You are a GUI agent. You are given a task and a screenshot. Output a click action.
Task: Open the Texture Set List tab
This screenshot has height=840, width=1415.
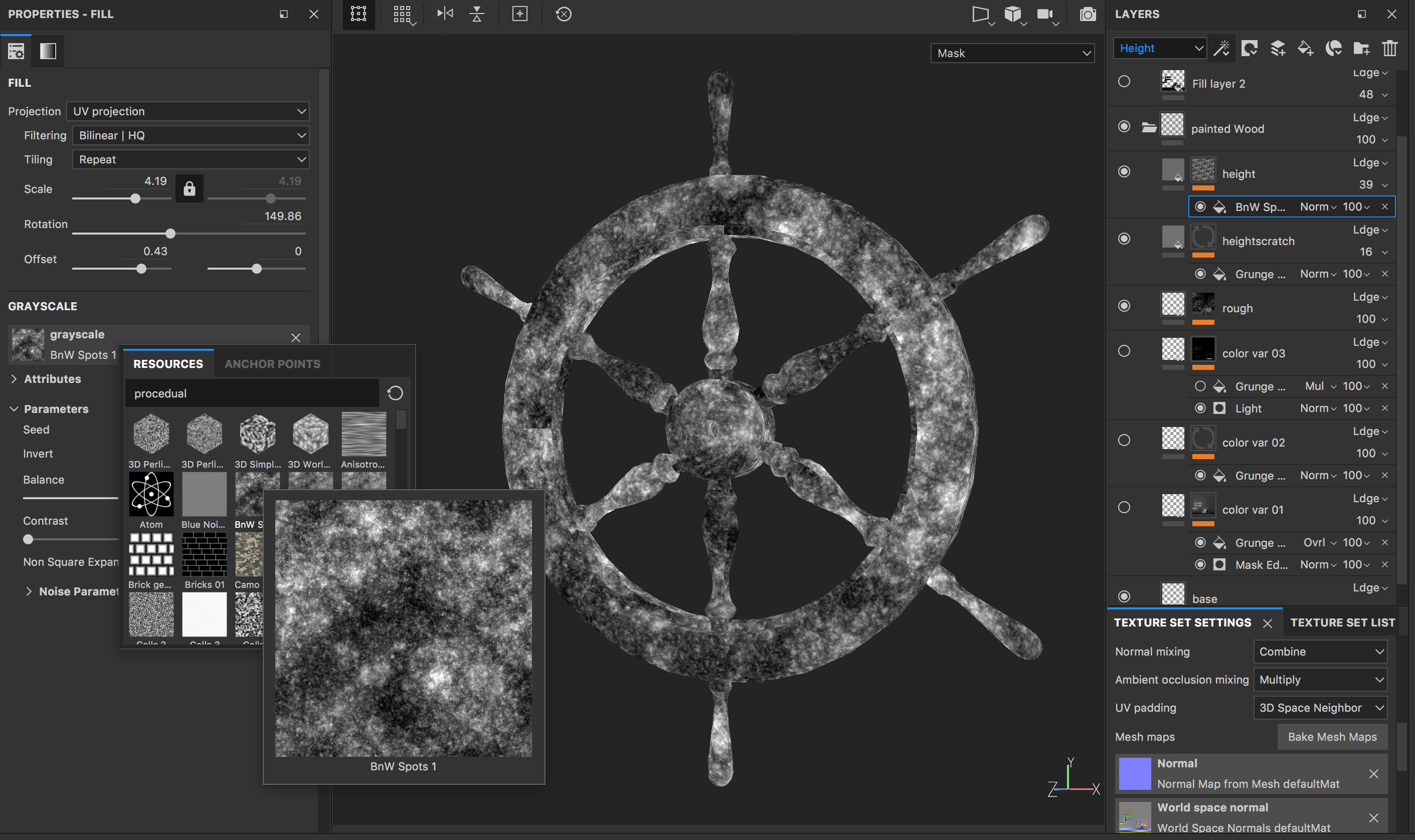[1342, 622]
